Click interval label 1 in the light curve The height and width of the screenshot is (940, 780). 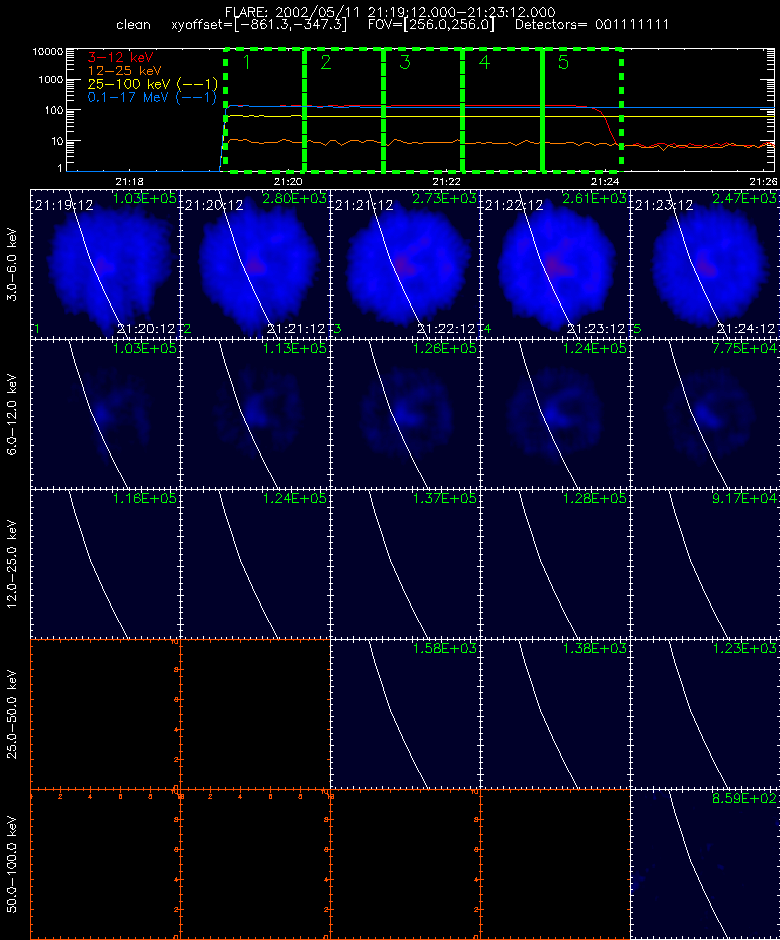(246, 62)
